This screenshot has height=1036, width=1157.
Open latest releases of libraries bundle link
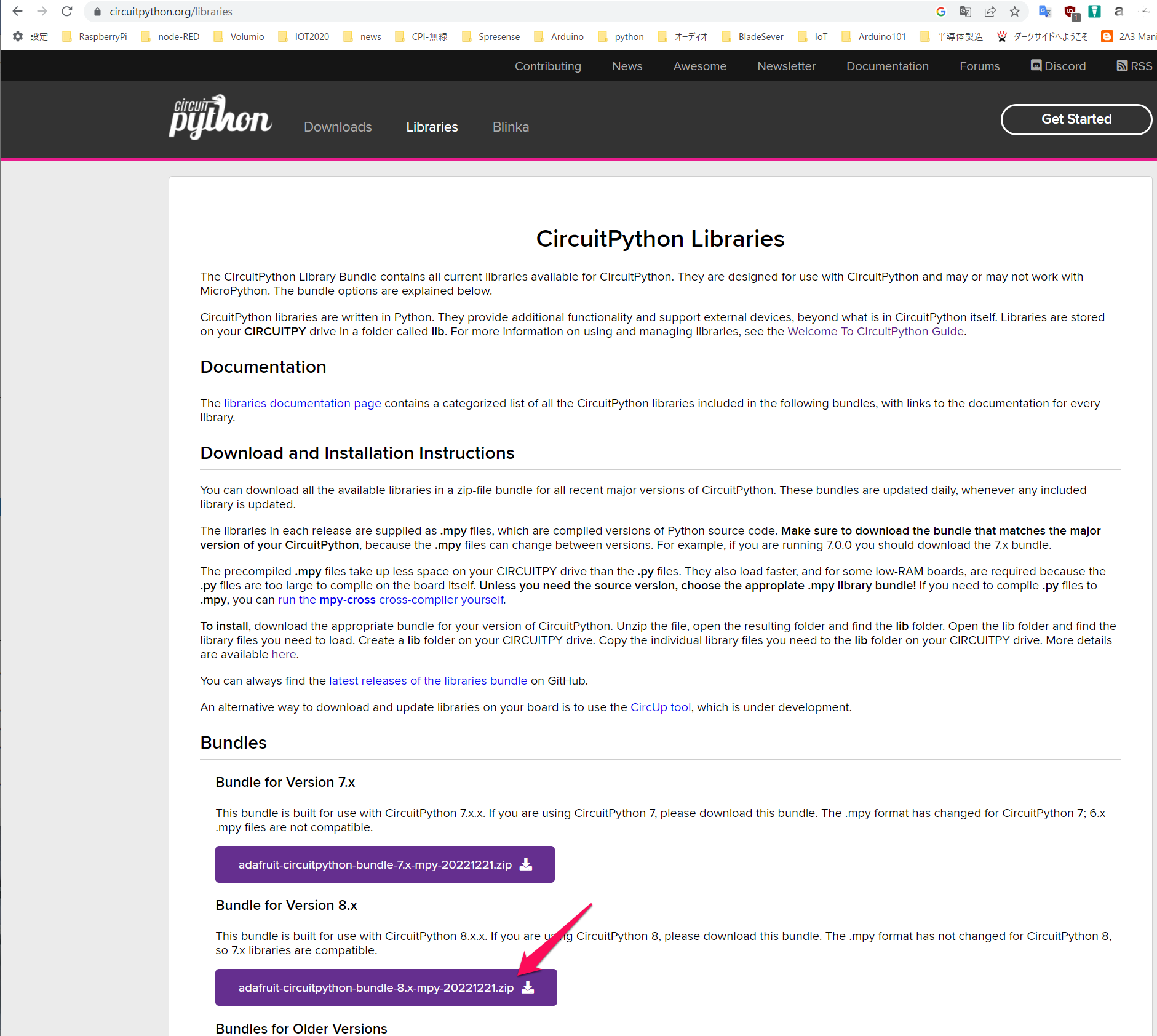point(428,680)
